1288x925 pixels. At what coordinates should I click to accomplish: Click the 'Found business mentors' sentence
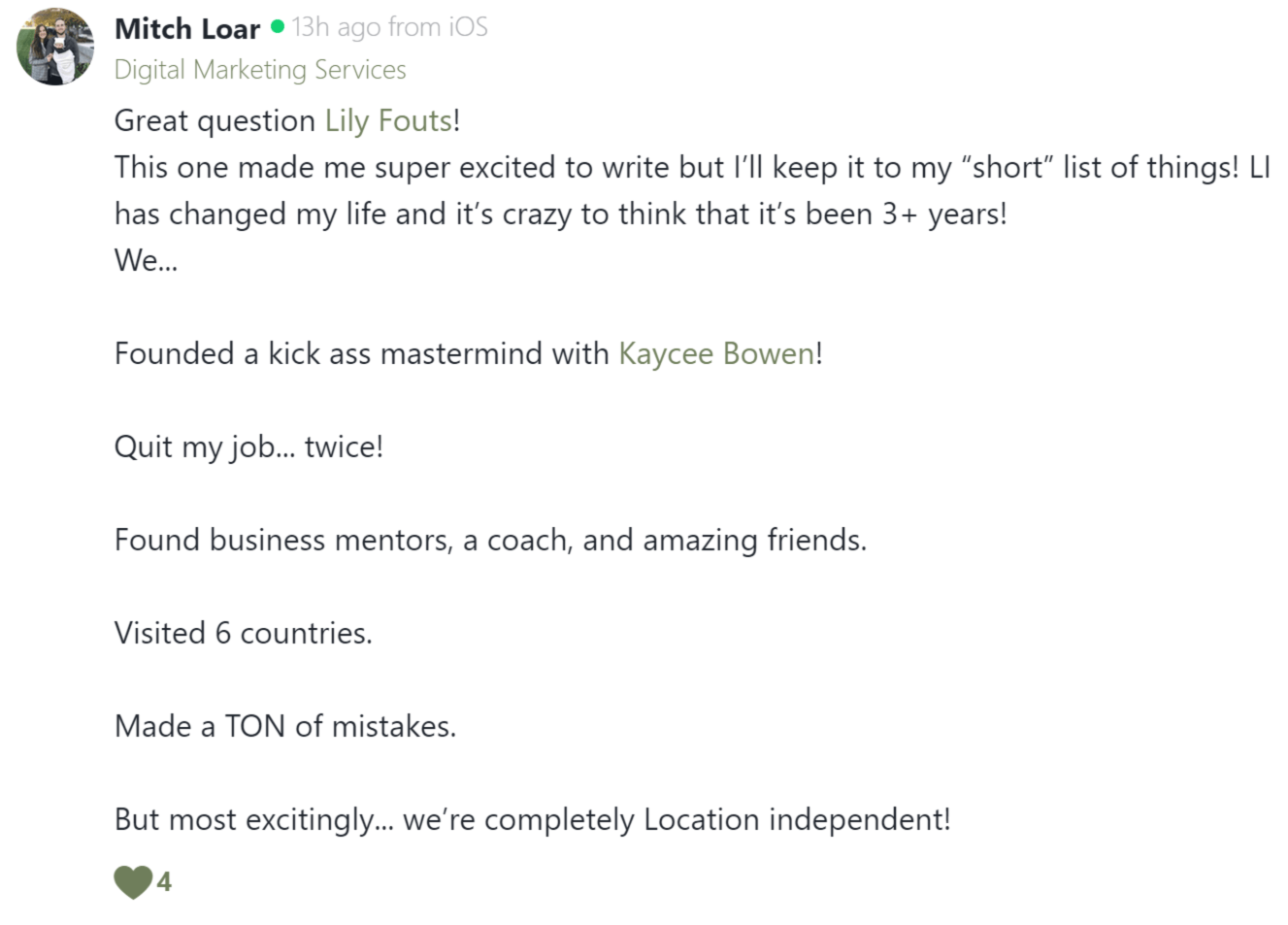point(490,540)
